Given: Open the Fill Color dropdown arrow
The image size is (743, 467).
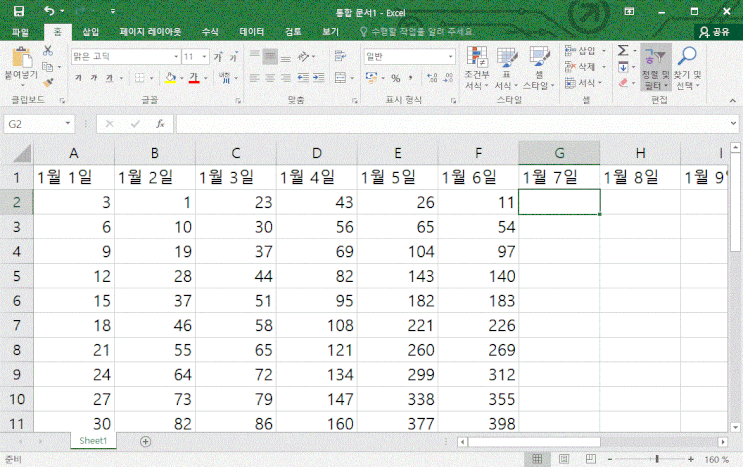Looking at the screenshot, I should click(182, 78).
